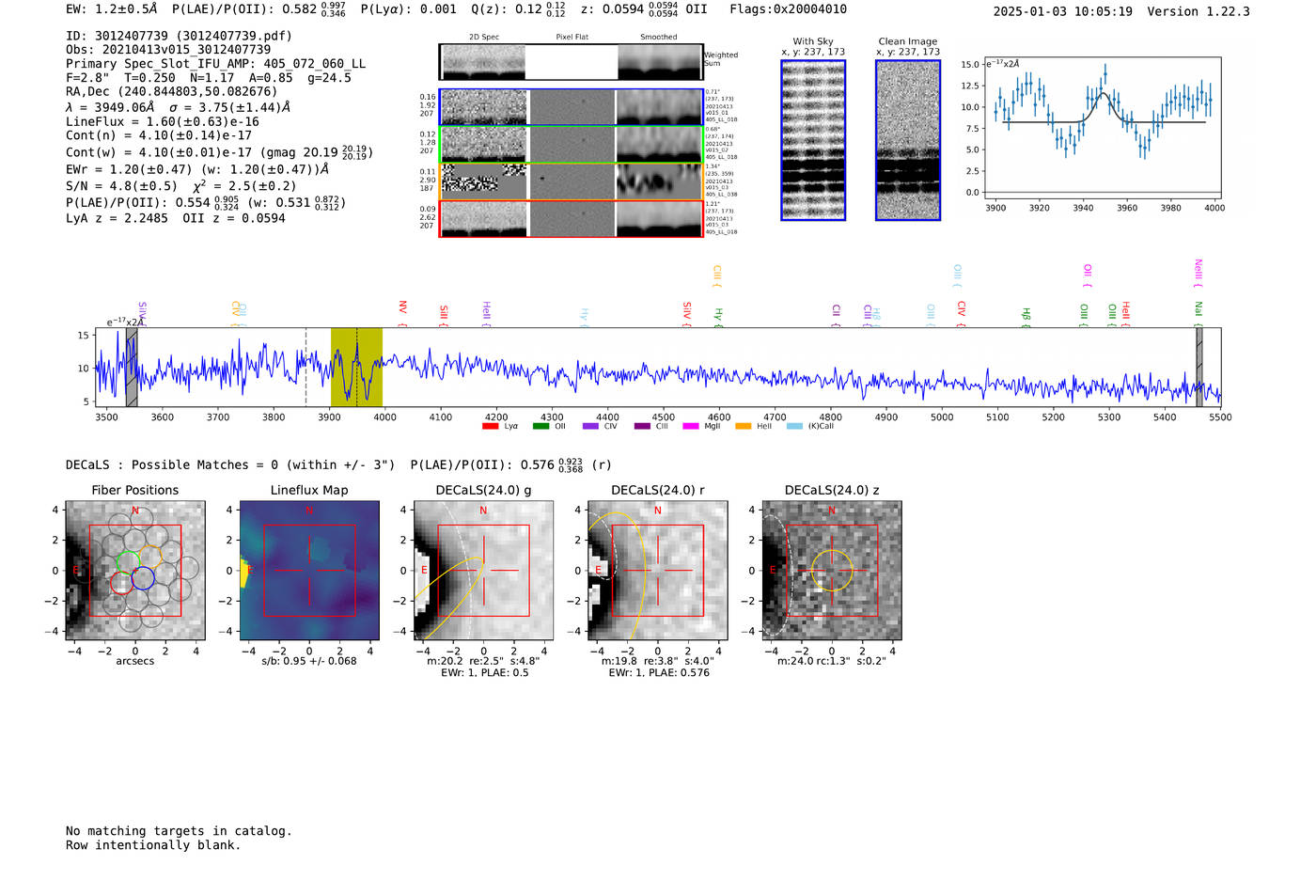Click the "EW: 1.2±0.5Å" header value
This screenshot has width=1316, height=896.
tap(112, 9)
